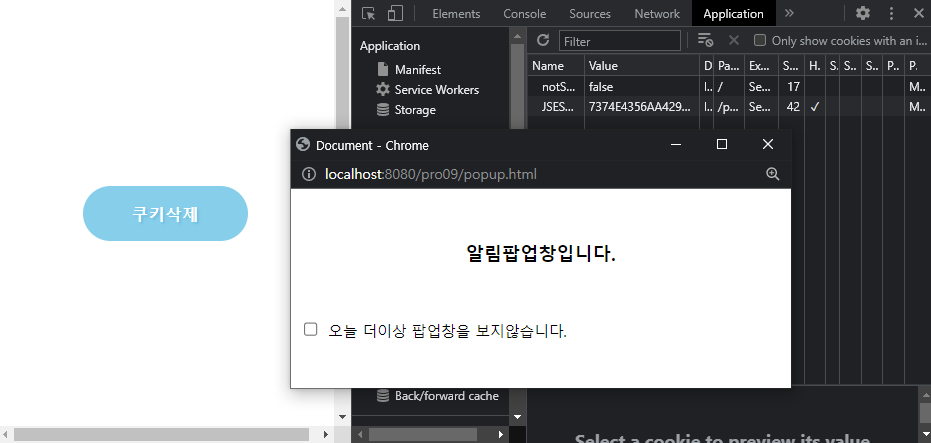Sort by Path column header
The height and width of the screenshot is (443, 931).
point(729,66)
